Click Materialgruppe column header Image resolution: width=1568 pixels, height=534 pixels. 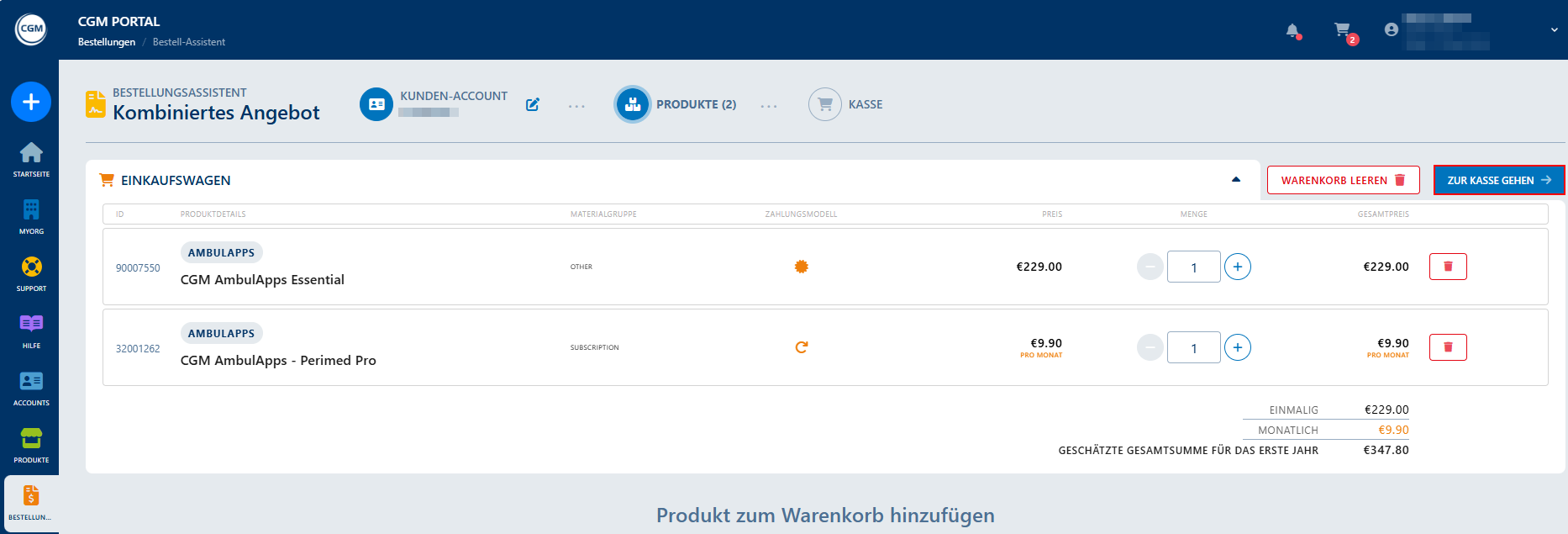tap(603, 214)
